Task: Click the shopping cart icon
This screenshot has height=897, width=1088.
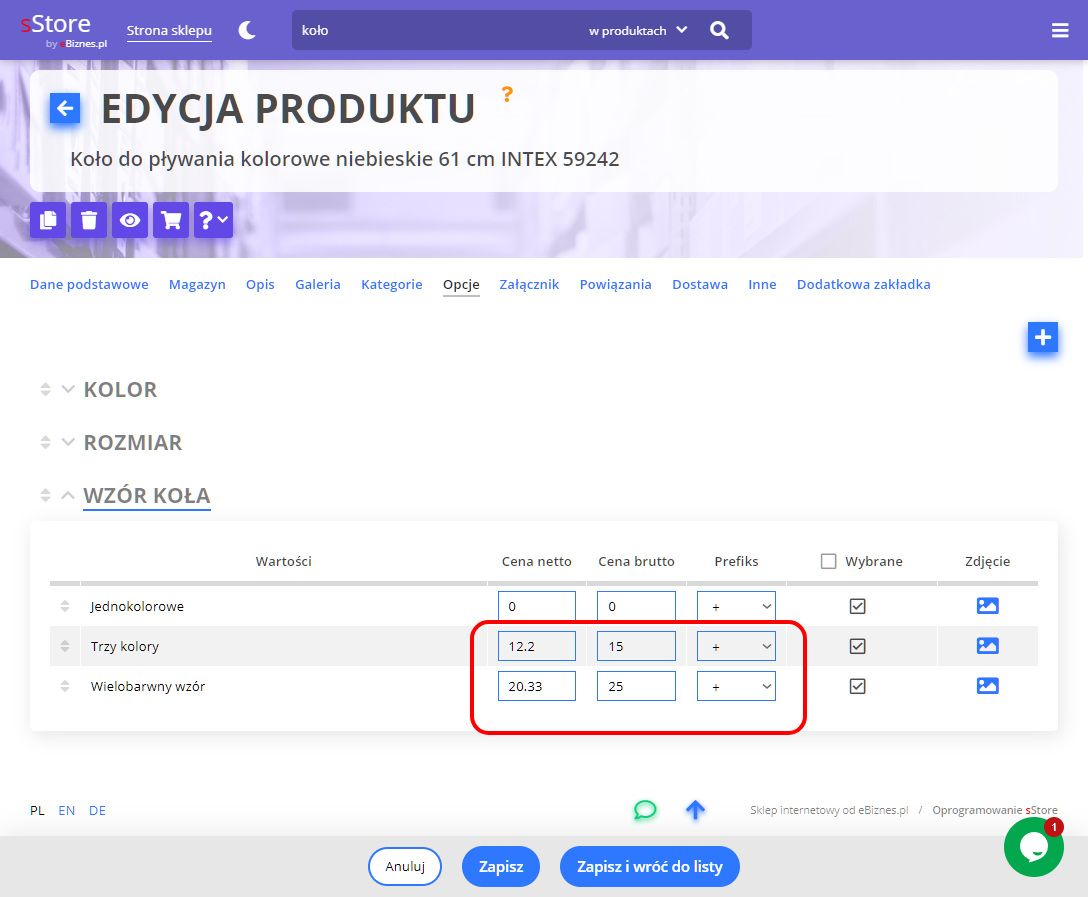Action: pos(171,220)
